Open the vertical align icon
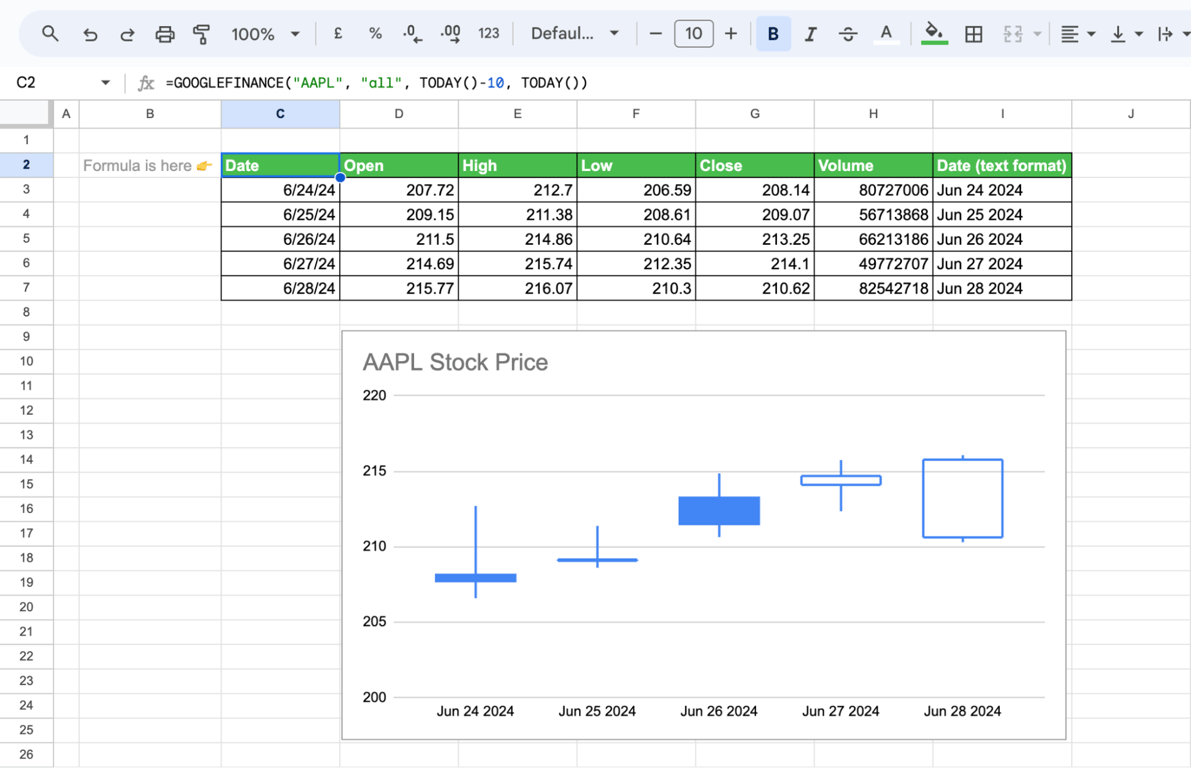The width and height of the screenshot is (1191, 768). 1118,34
